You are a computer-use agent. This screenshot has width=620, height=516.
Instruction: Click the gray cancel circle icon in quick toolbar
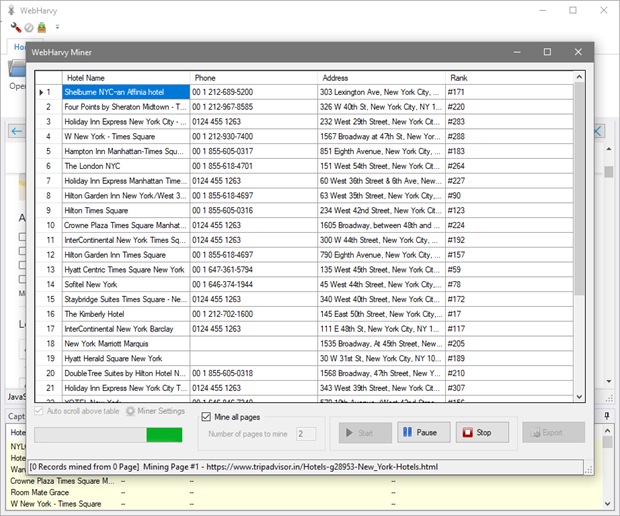click(x=29, y=27)
